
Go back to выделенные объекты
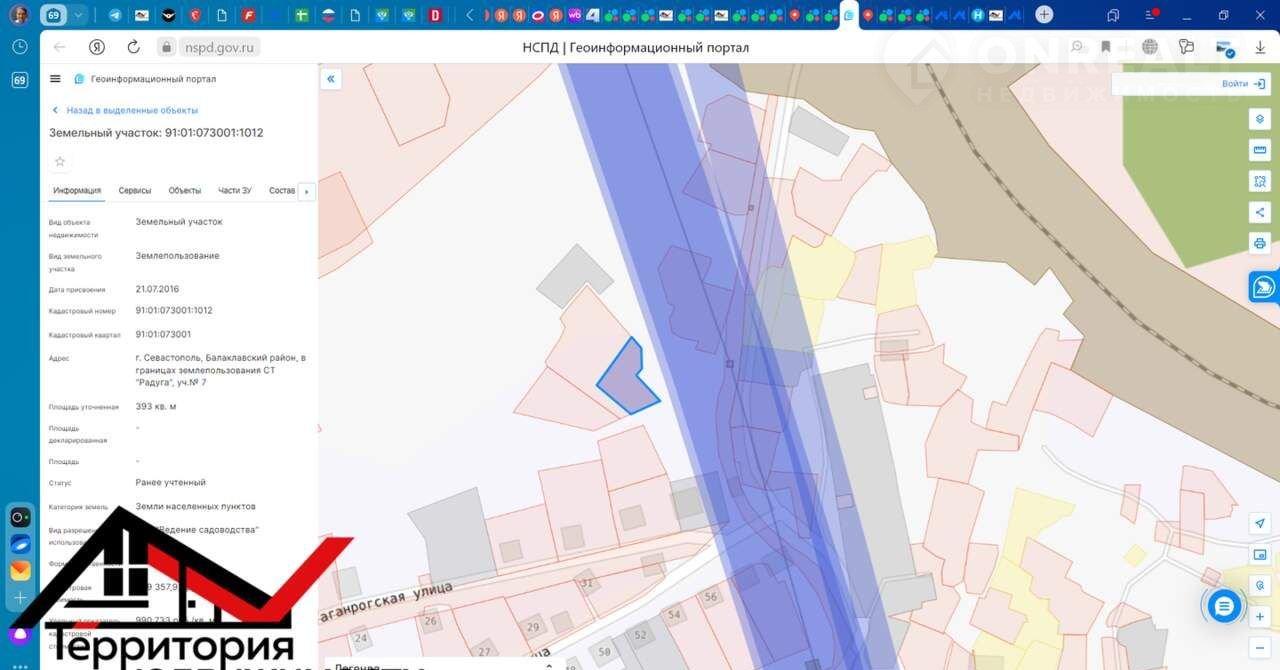pos(125,110)
